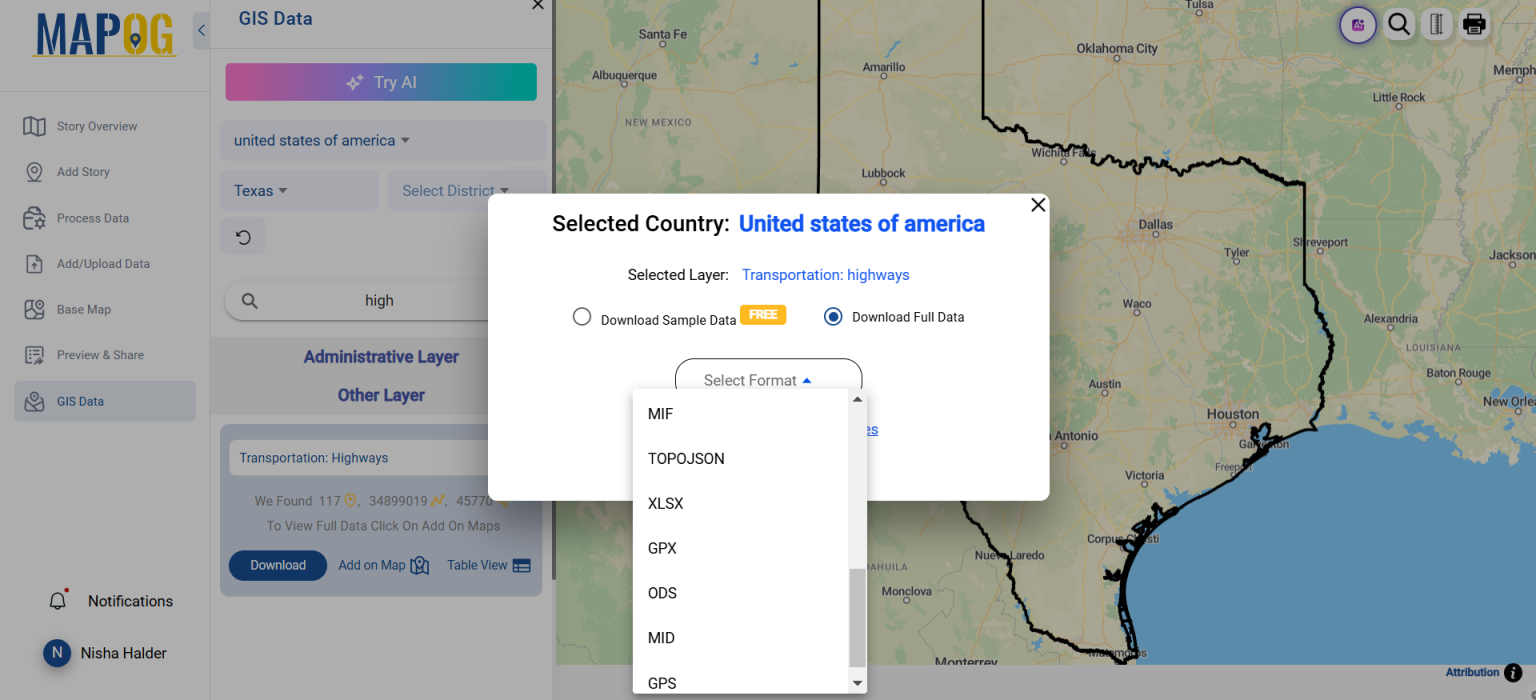The image size is (1536, 700).
Task: Click the Download button for Highways data
Action: pos(277,565)
